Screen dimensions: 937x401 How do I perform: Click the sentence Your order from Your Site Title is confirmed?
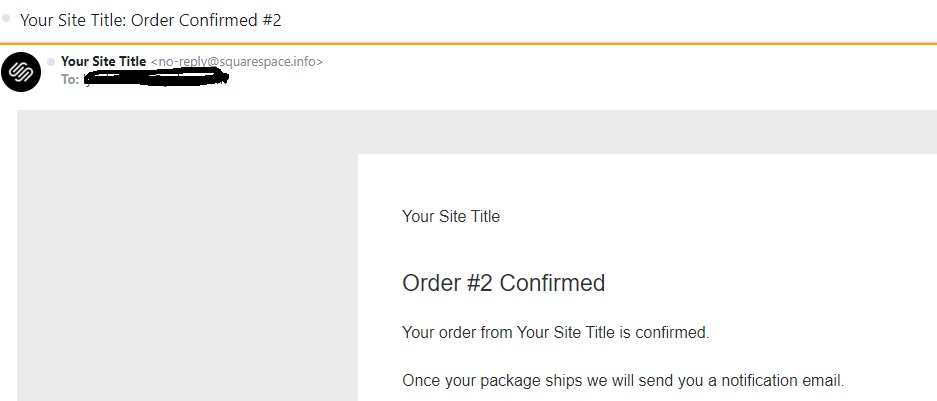tap(556, 332)
